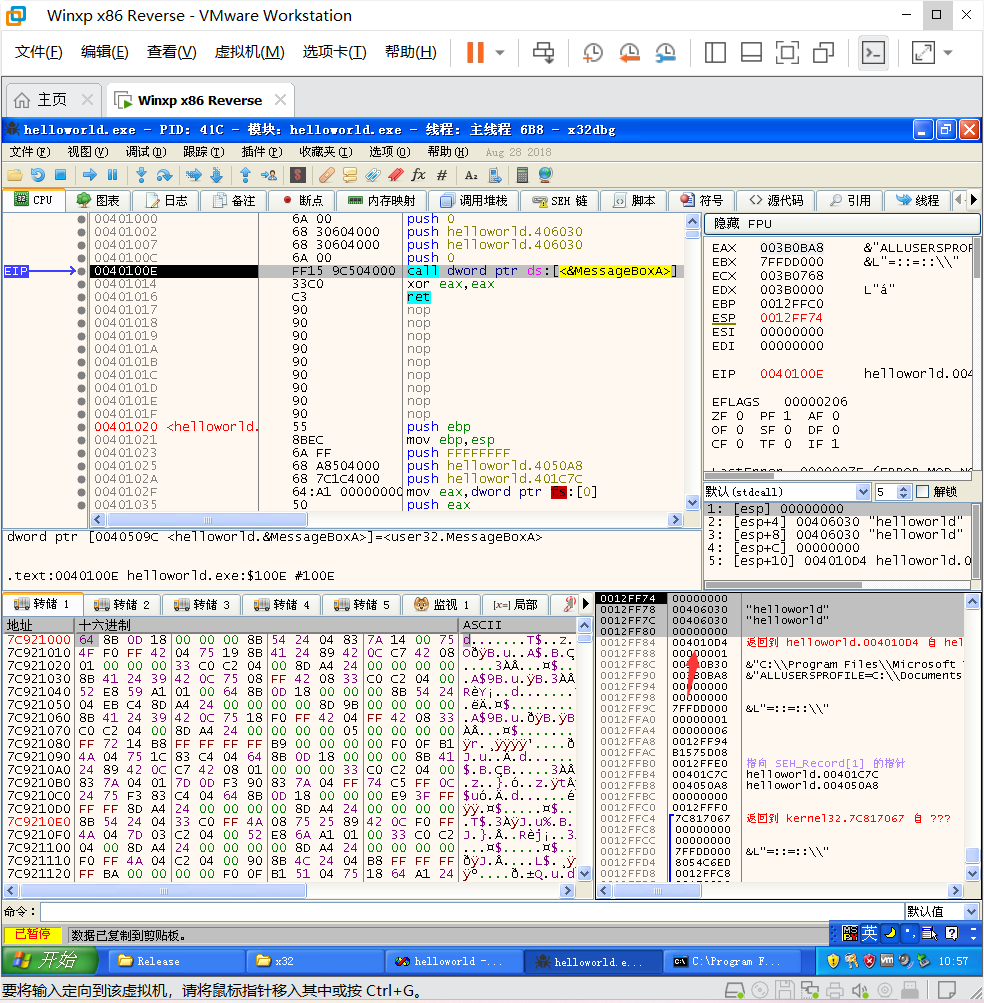Open the Scylla plugin icon
This screenshot has height=1003, width=984.
[298, 175]
